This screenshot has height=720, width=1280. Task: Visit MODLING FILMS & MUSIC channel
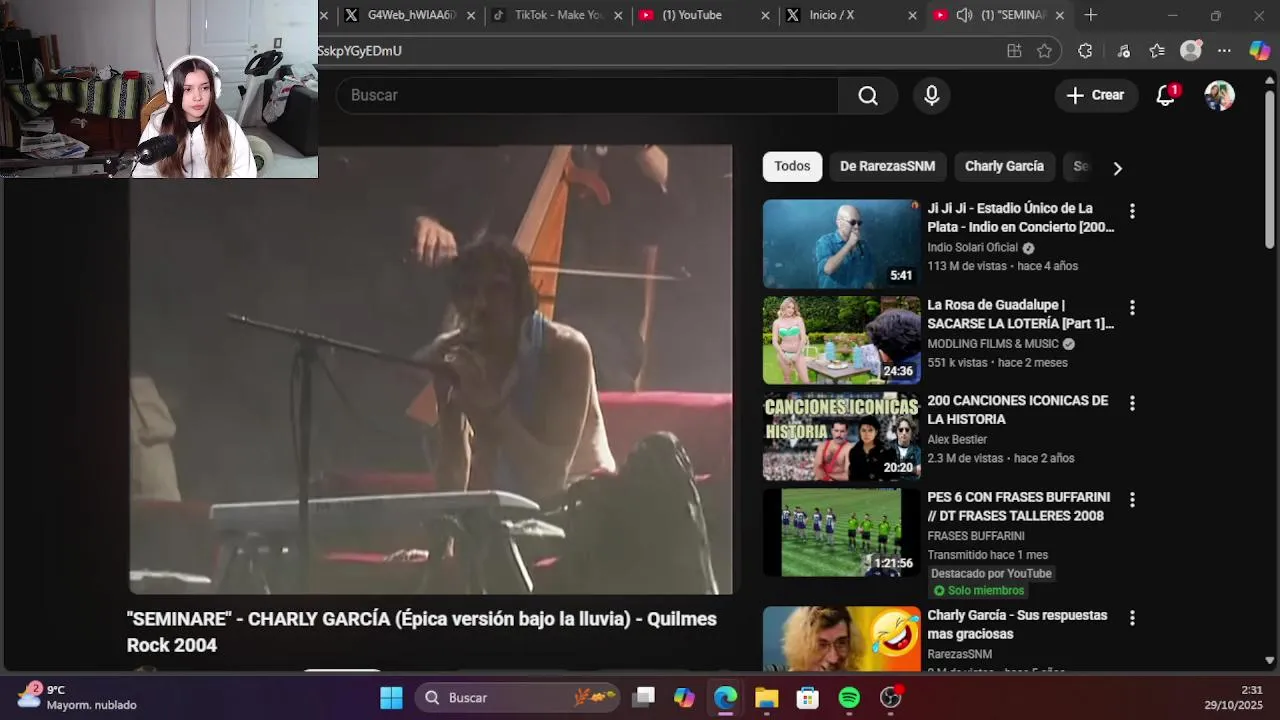point(993,343)
